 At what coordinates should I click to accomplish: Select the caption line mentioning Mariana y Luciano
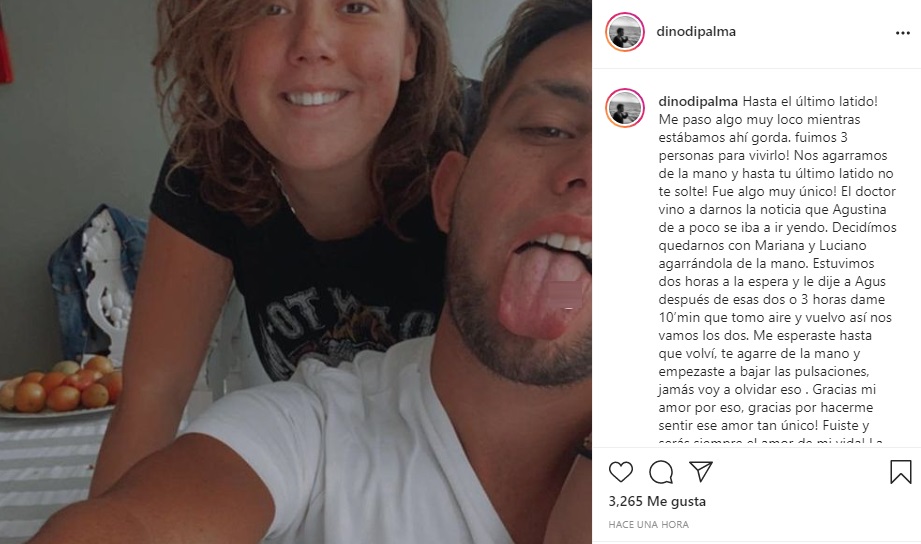point(762,245)
